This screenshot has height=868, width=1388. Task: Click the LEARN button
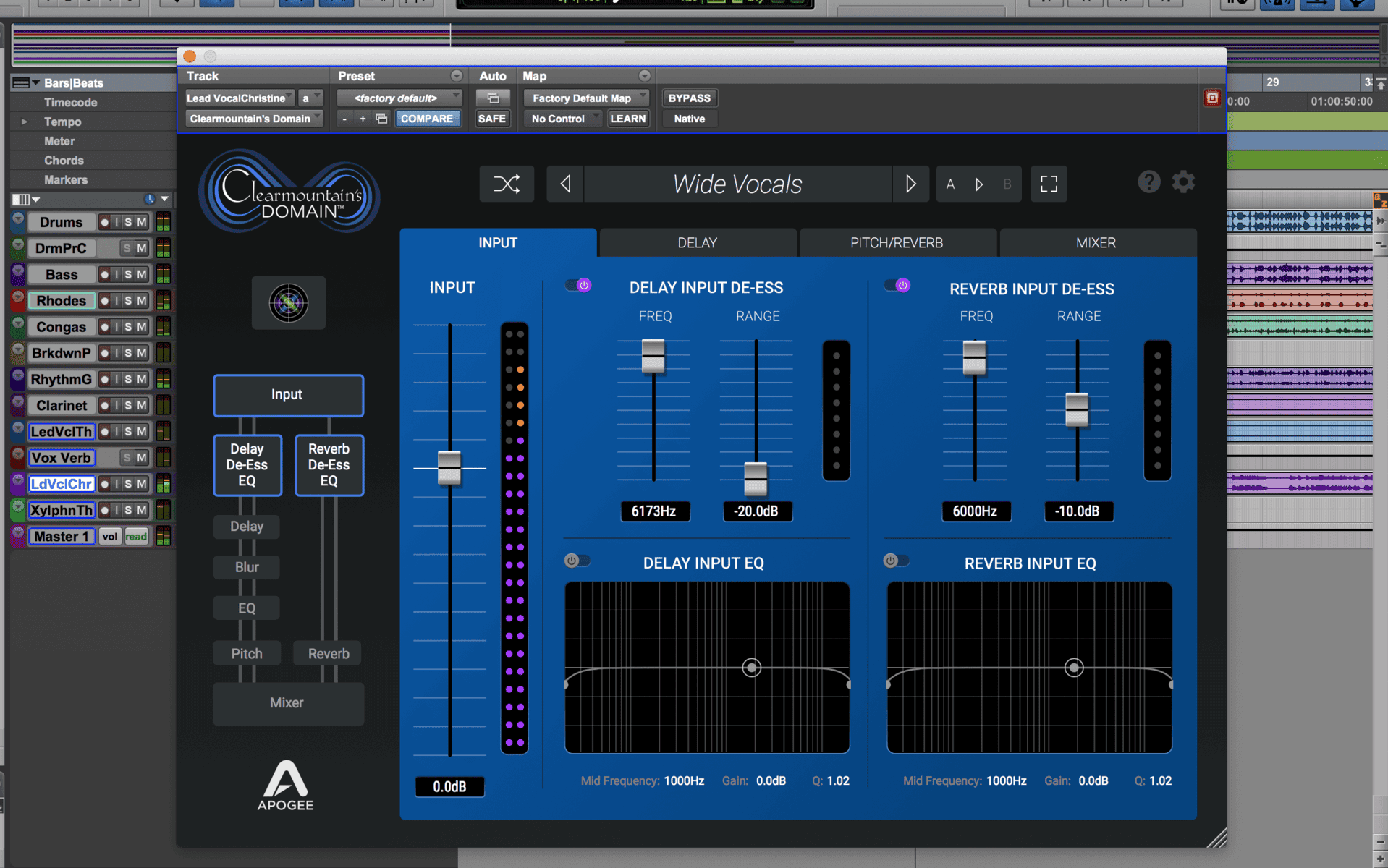point(627,119)
